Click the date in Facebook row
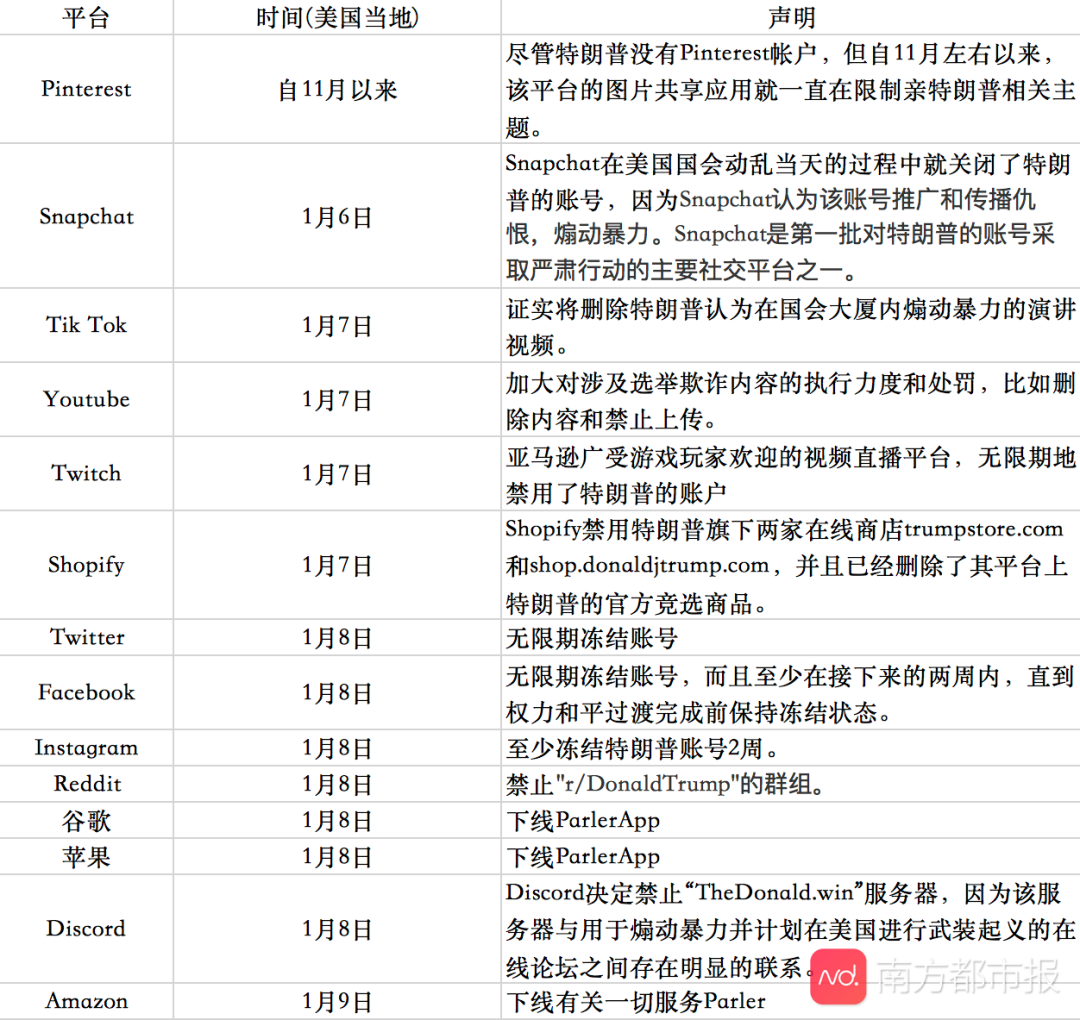1080x1020 pixels. pyautogui.click(x=337, y=694)
